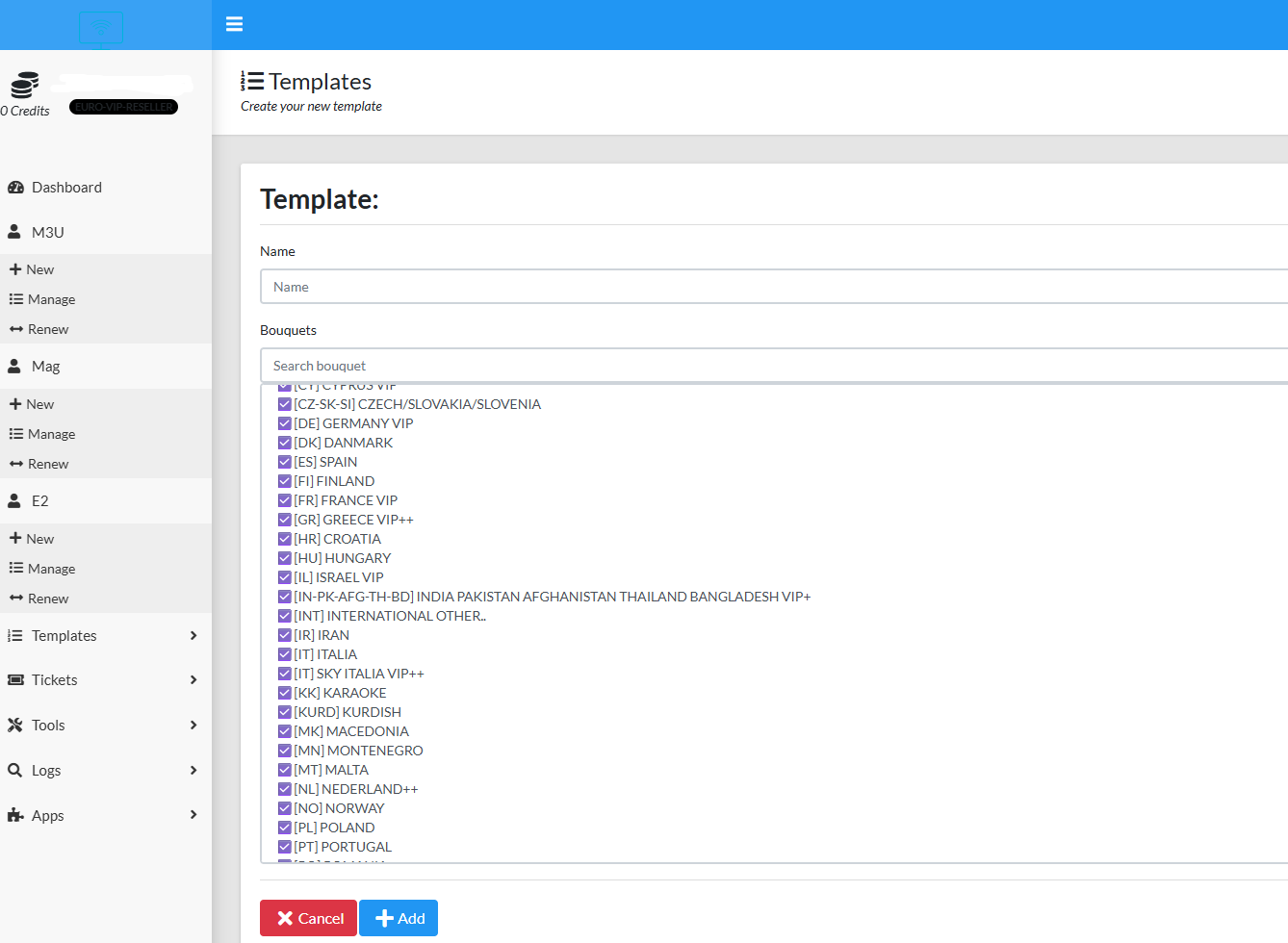Click the Logs magnifier icon

pos(15,771)
